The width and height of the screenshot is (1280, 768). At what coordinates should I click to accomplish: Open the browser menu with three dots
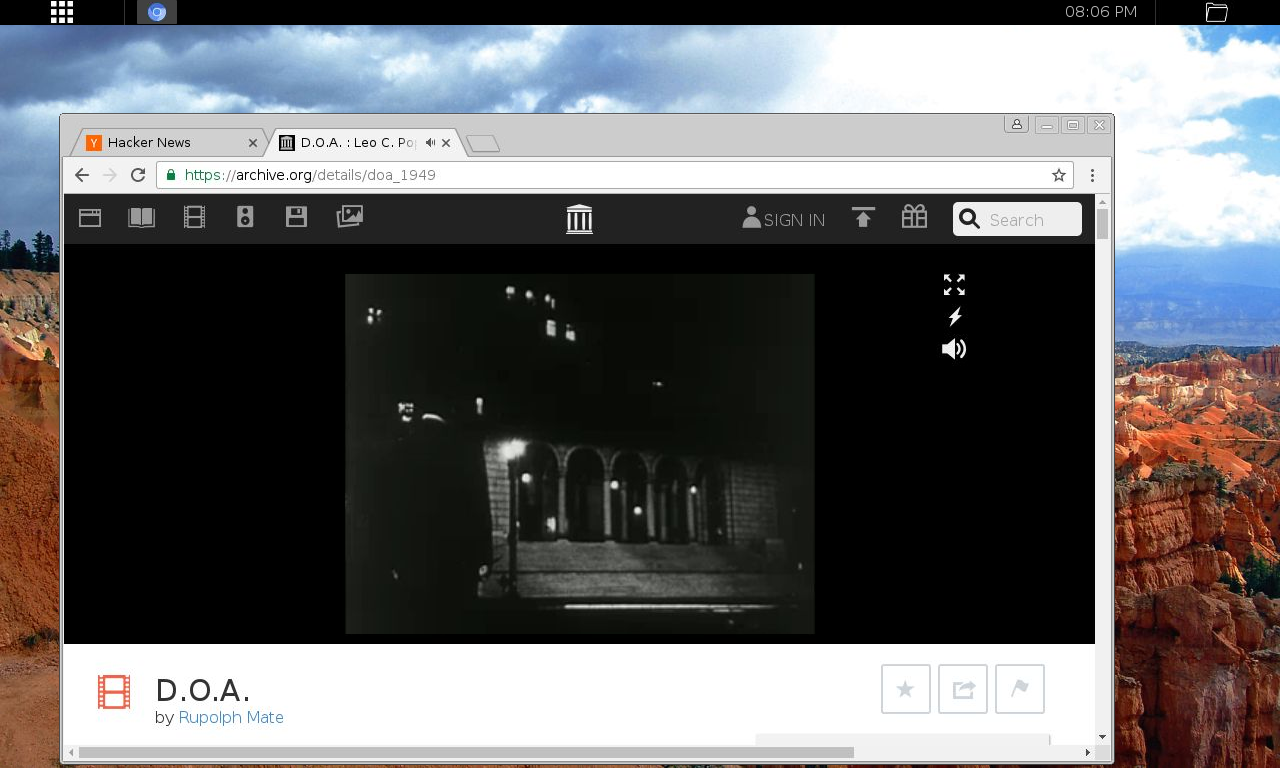click(1092, 175)
